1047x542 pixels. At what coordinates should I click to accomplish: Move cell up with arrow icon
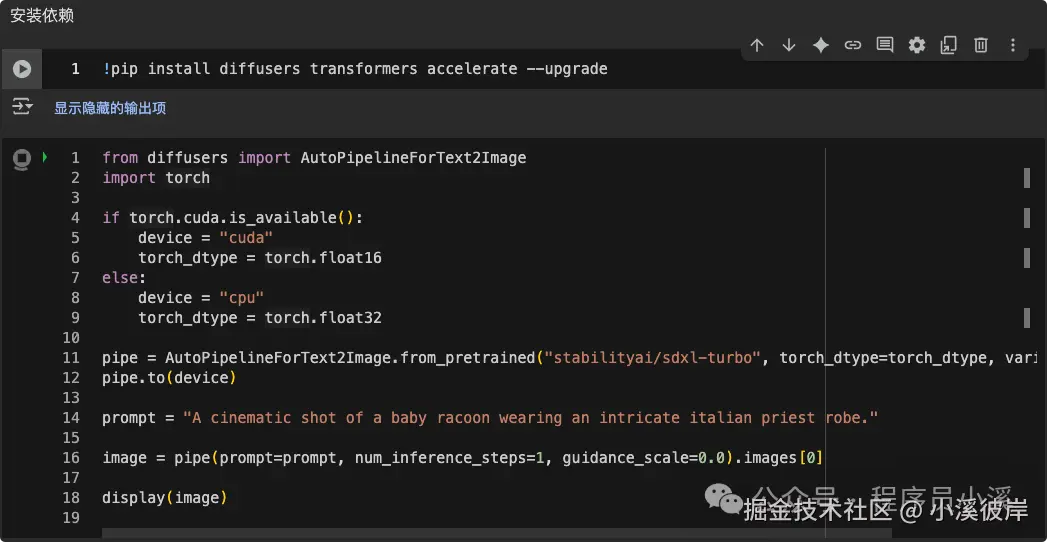click(x=757, y=45)
